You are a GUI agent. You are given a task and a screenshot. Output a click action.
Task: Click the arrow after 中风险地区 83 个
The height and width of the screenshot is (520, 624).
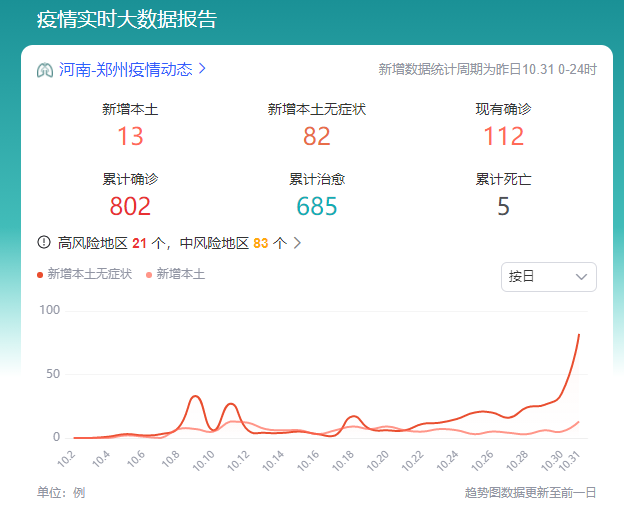click(297, 243)
